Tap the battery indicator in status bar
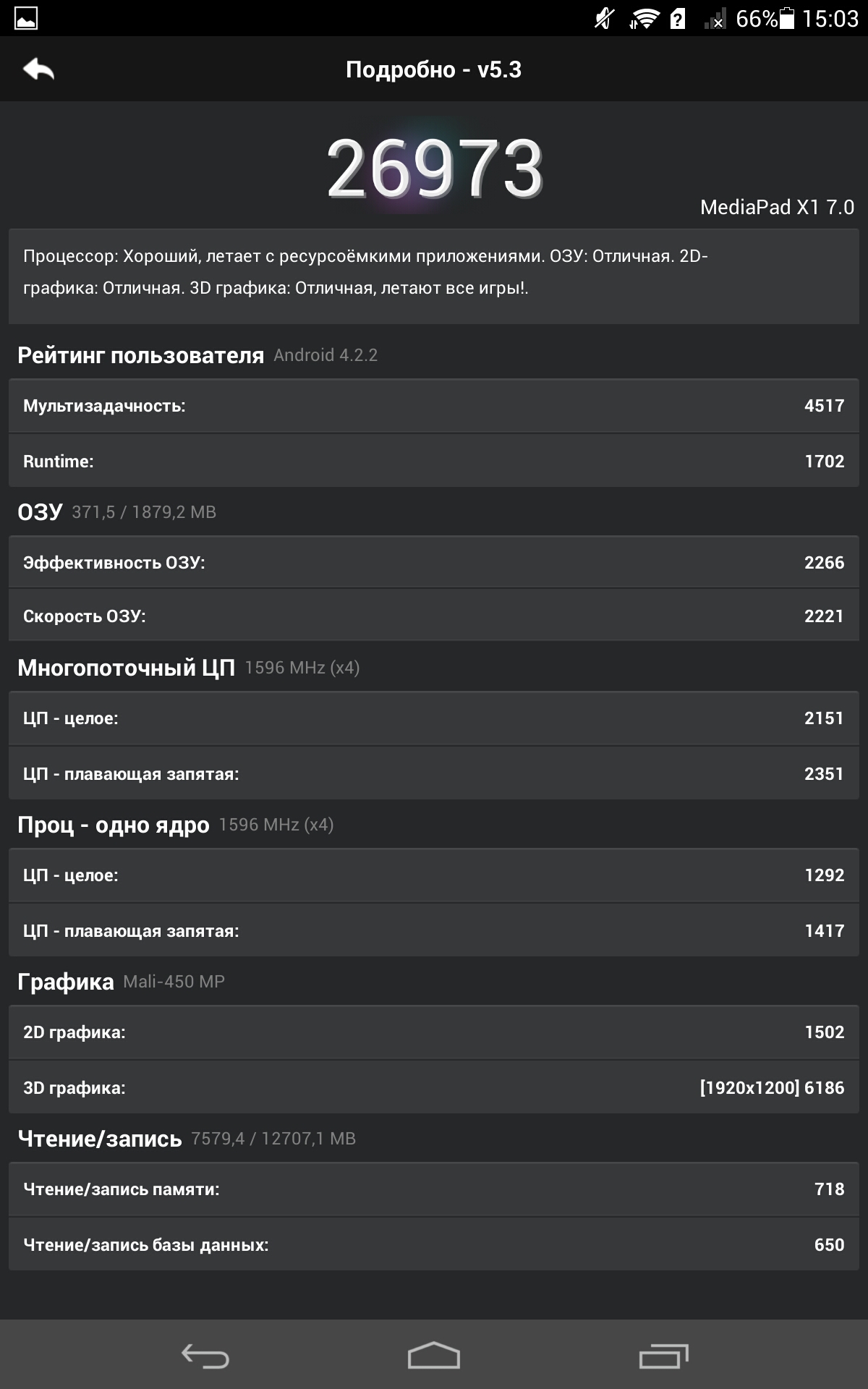This screenshot has width=868, height=1389. (x=787, y=18)
